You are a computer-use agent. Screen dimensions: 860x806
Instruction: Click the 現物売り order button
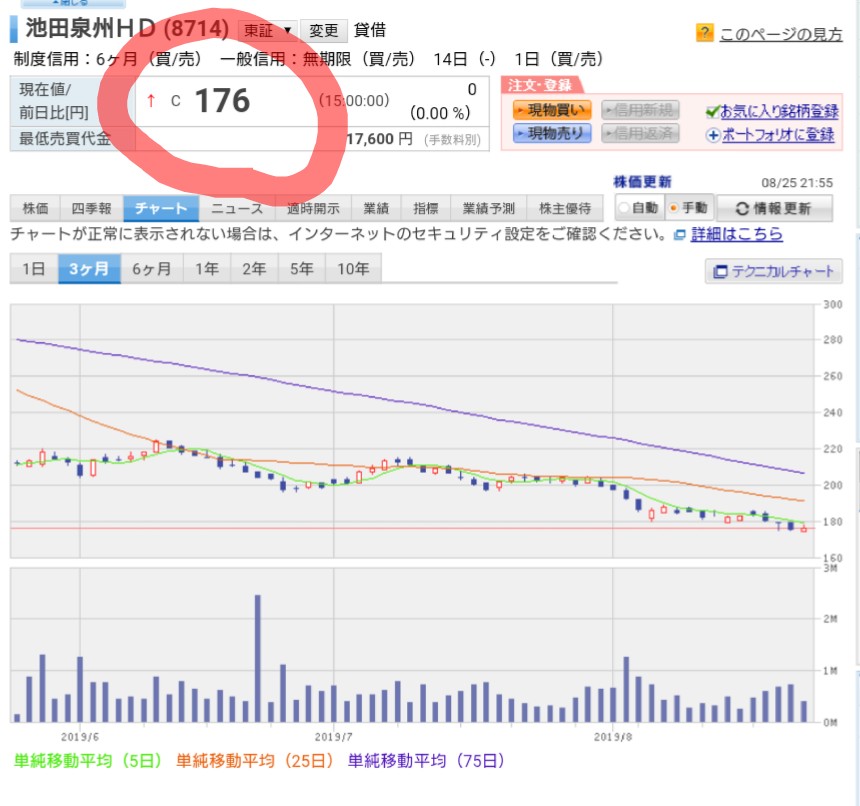pos(552,133)
